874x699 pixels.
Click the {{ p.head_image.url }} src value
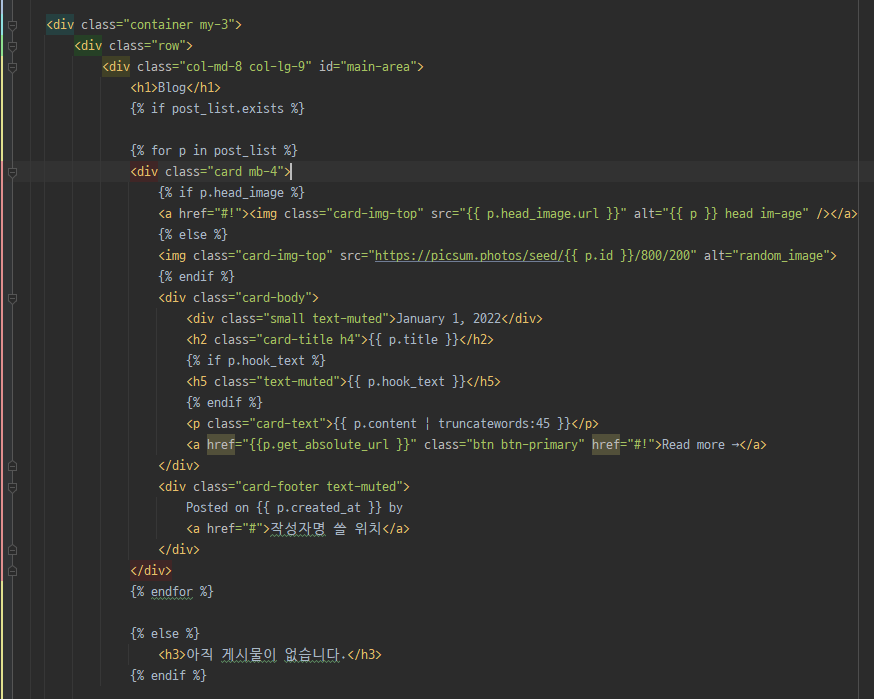543,214
